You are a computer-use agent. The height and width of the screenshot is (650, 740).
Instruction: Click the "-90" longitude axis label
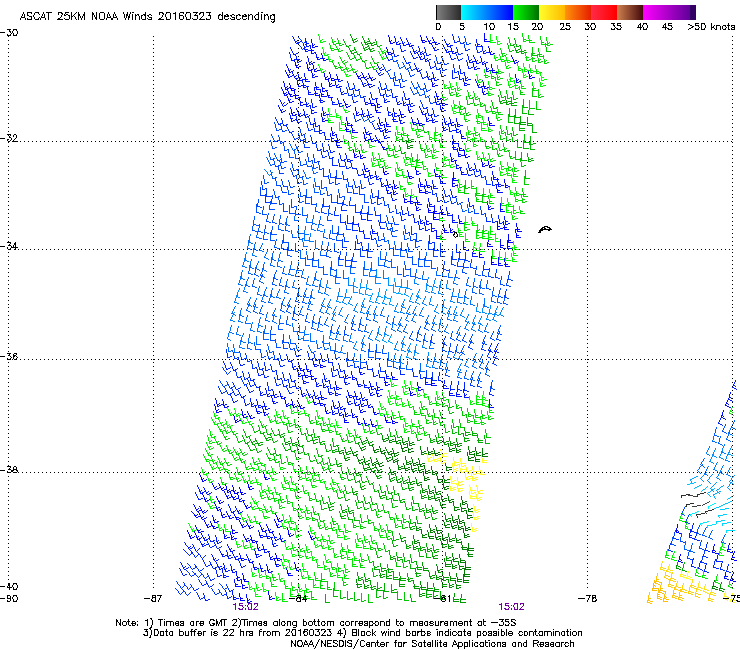[x=9, y=599]
